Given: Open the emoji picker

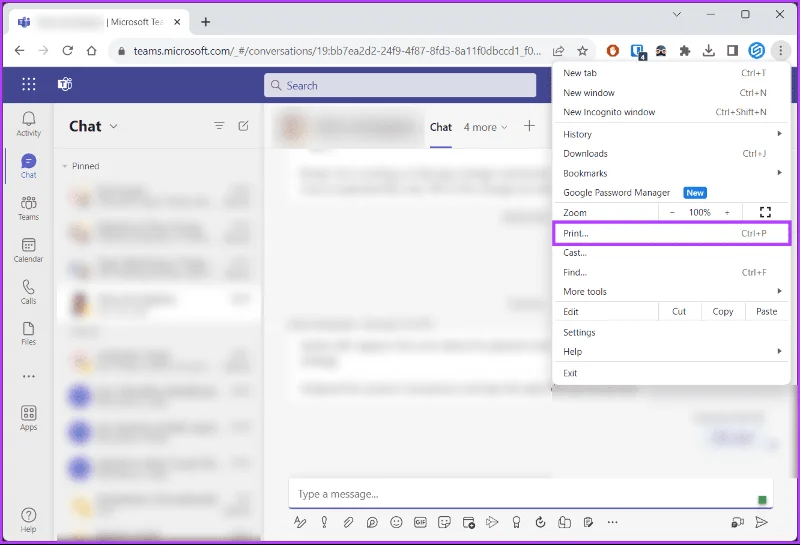Looking at the screenshot, I should [396, 522].
